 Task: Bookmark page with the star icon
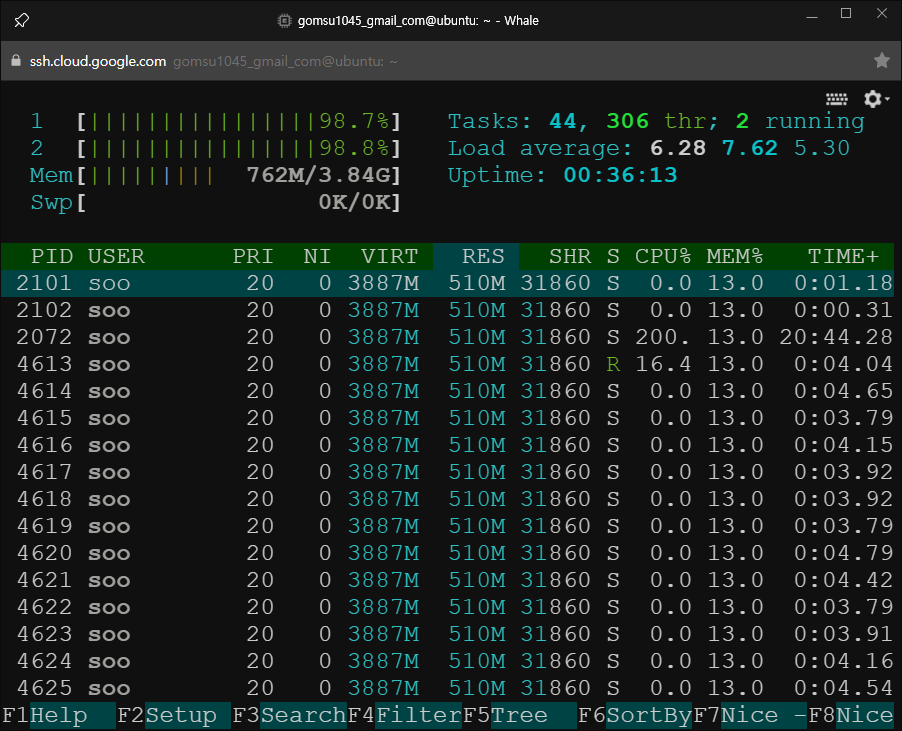coord(881,60)
